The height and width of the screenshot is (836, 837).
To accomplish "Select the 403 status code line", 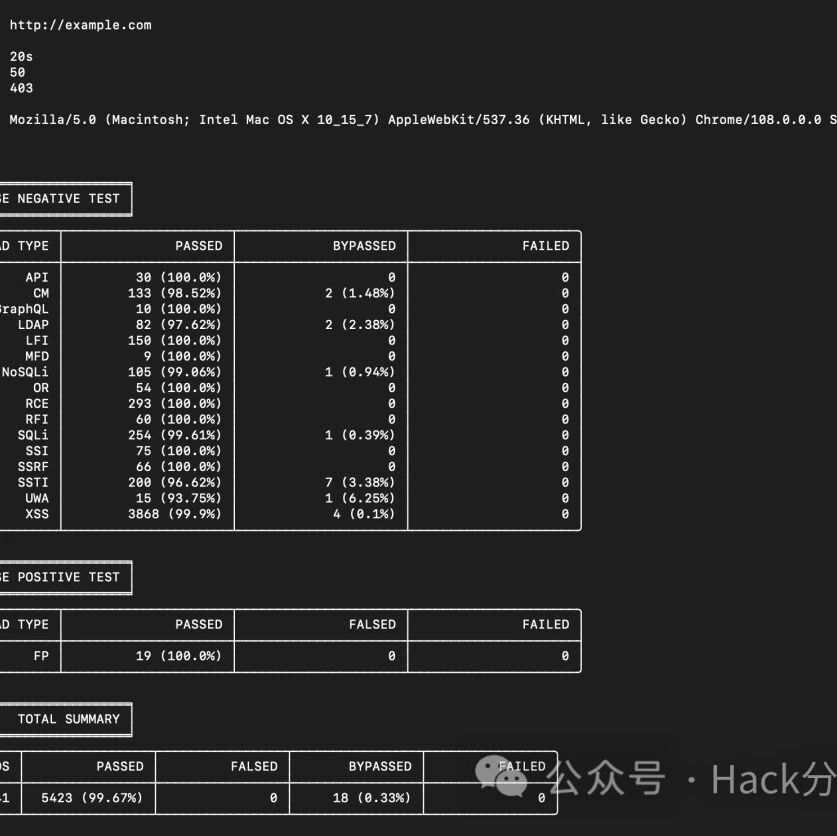I will (x=21, y=88).
